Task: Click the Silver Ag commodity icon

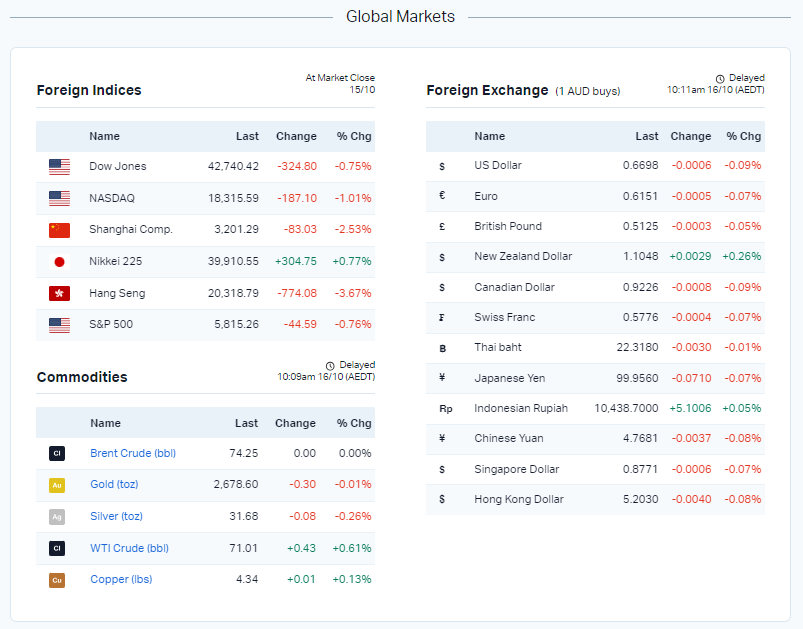Action: [57, 516]
